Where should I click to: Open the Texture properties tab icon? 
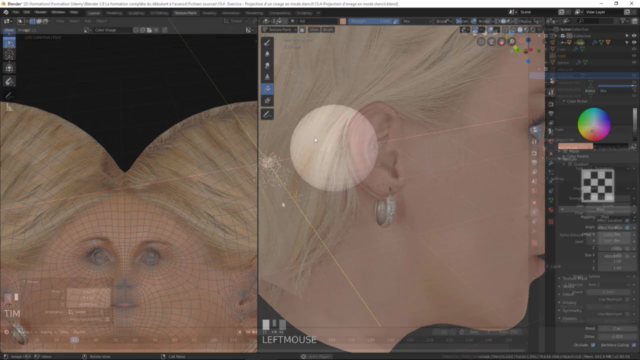[x=551, y=222]
